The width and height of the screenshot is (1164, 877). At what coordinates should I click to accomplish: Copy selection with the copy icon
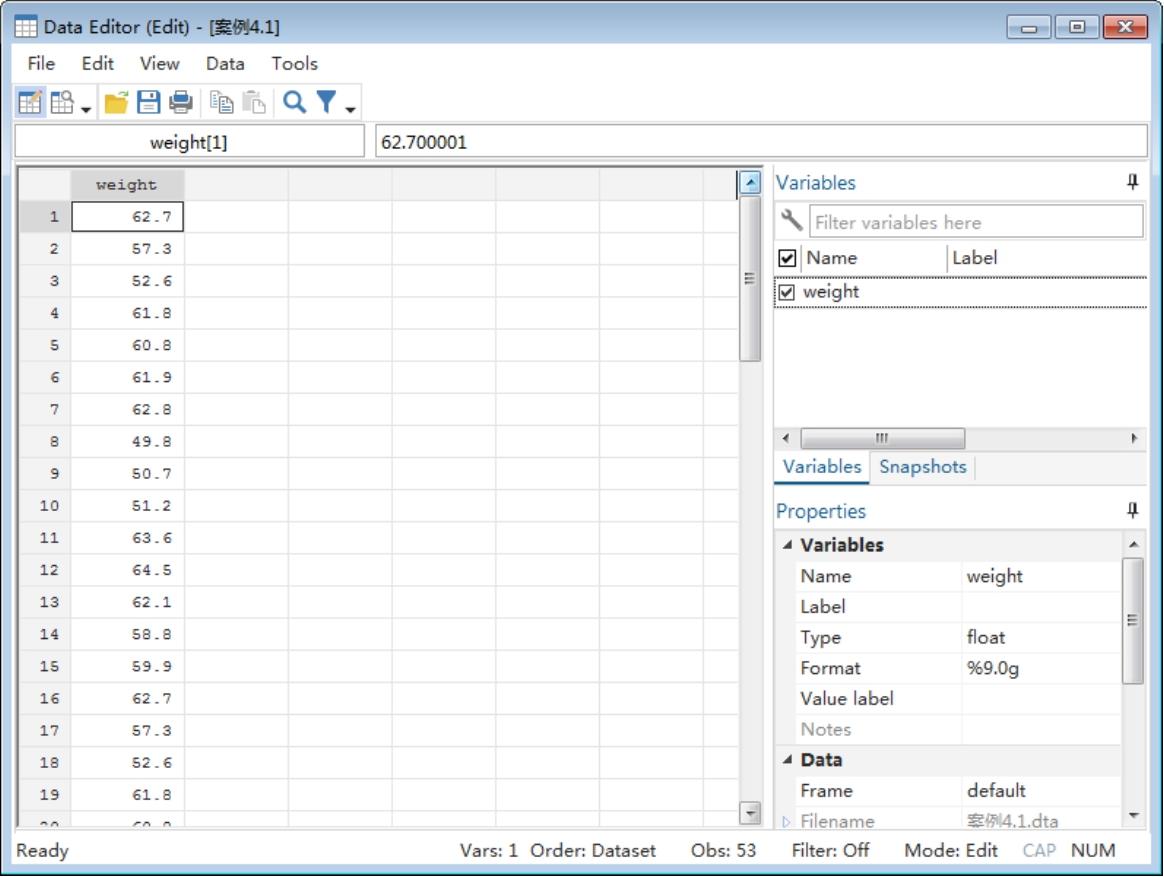221,101
